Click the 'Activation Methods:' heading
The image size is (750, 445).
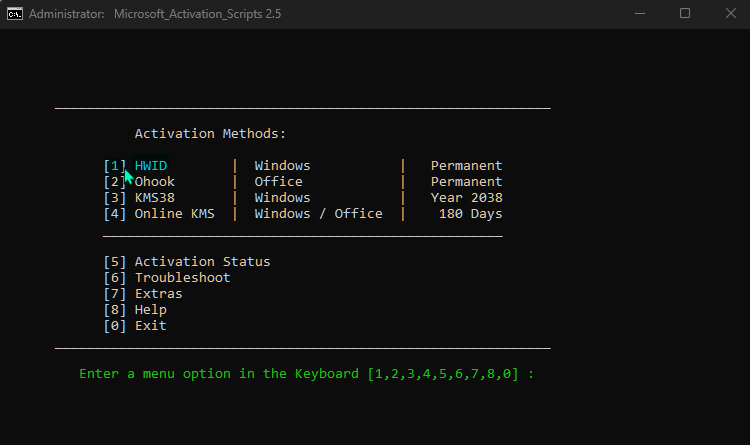210,134
